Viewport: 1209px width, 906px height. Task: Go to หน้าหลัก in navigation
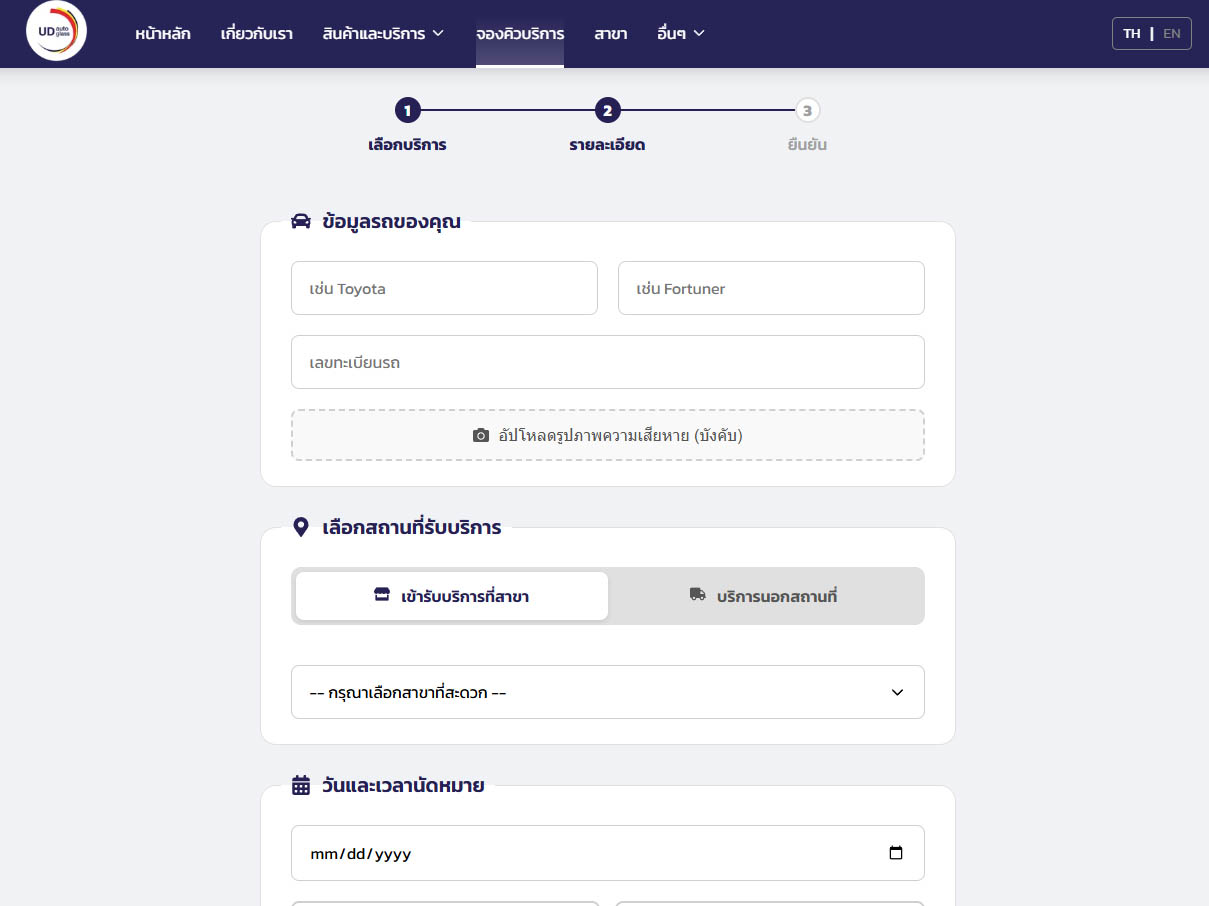point(163,34)
